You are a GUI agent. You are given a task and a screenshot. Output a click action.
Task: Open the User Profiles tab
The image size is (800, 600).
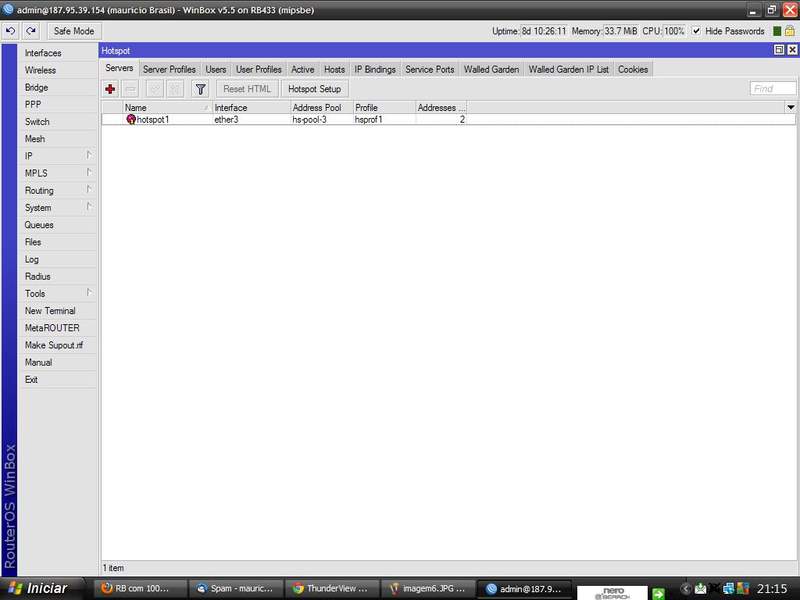258,69
